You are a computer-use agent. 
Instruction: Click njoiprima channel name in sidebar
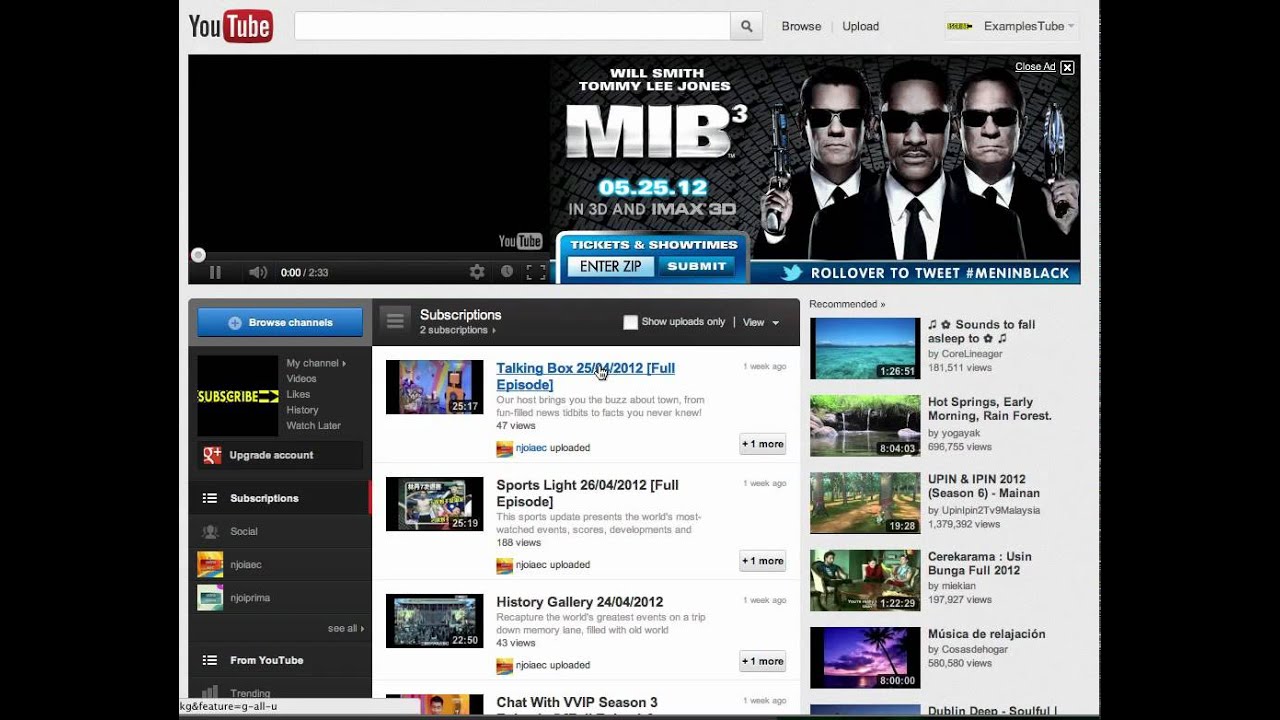(250, 598)
